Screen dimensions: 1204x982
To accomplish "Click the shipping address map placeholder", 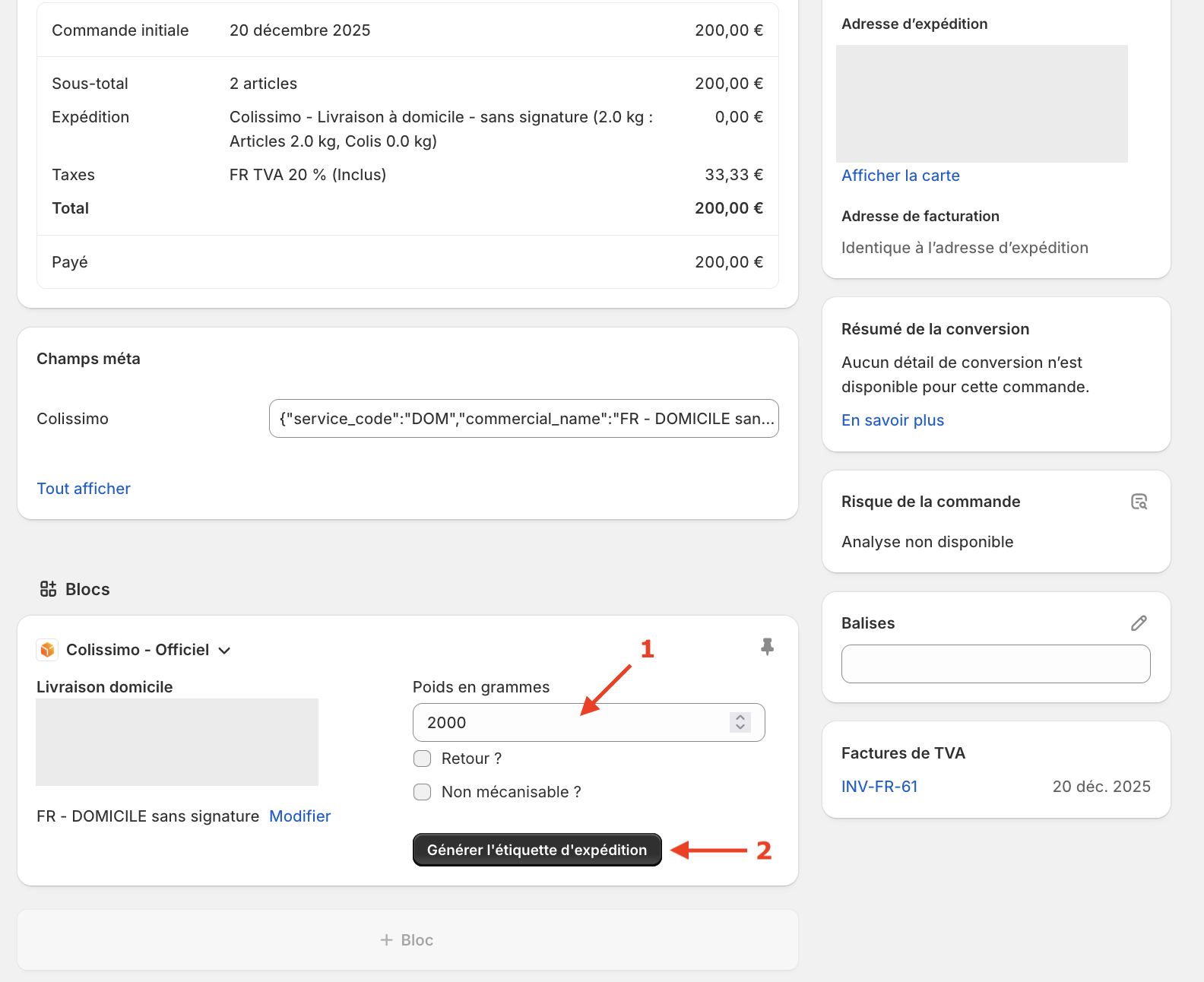I will point(982,103).
